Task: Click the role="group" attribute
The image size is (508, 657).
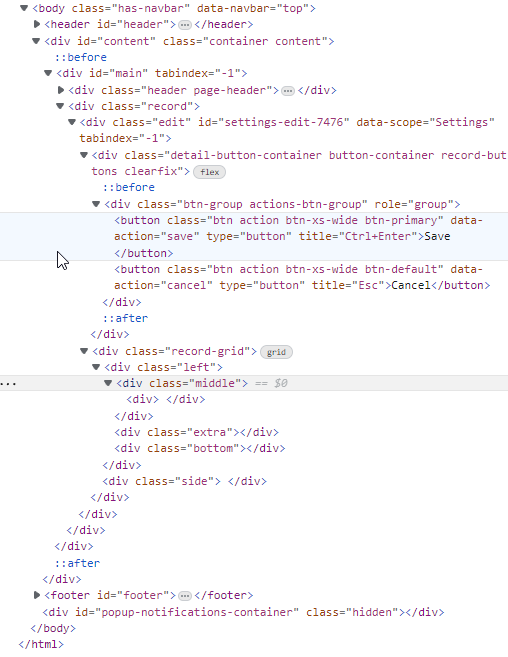Action: pyautogui.click(x=414, y=204)
